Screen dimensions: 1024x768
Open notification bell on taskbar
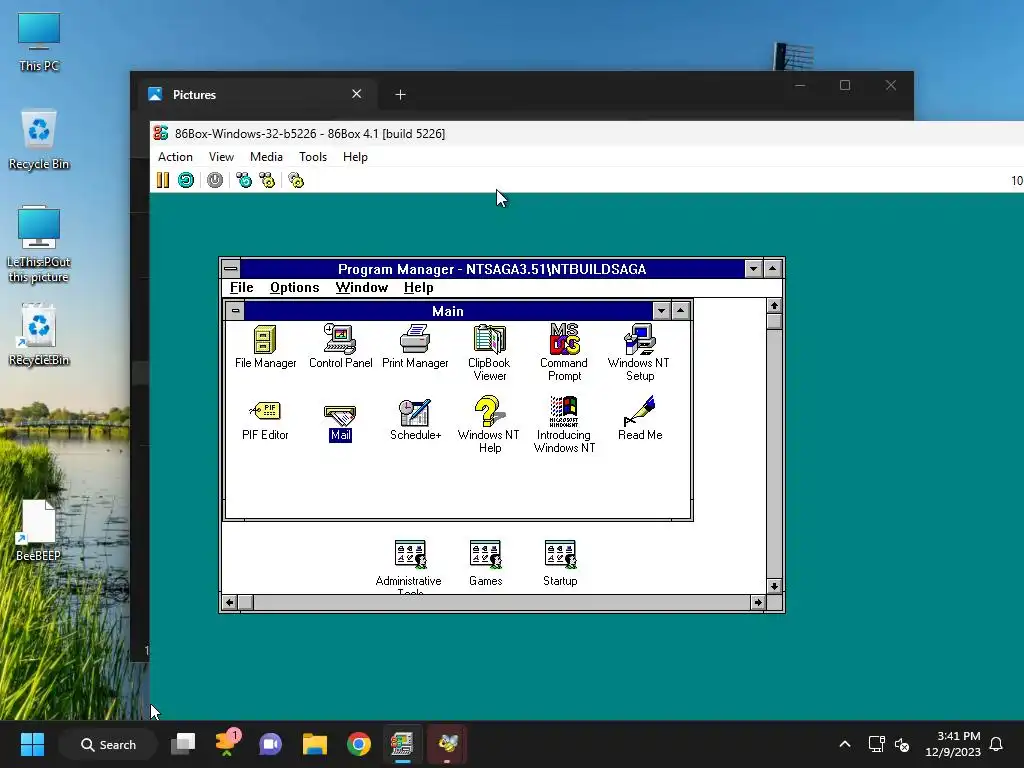(x=996, y=744)
